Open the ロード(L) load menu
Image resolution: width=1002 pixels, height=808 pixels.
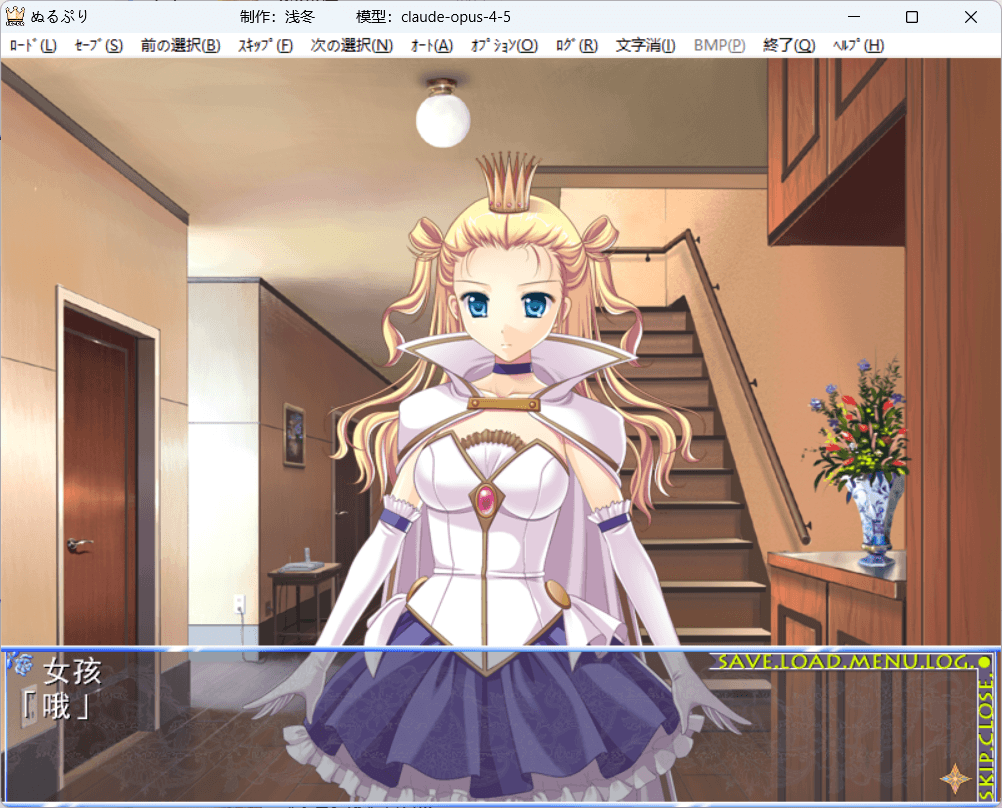click(33, 46)
